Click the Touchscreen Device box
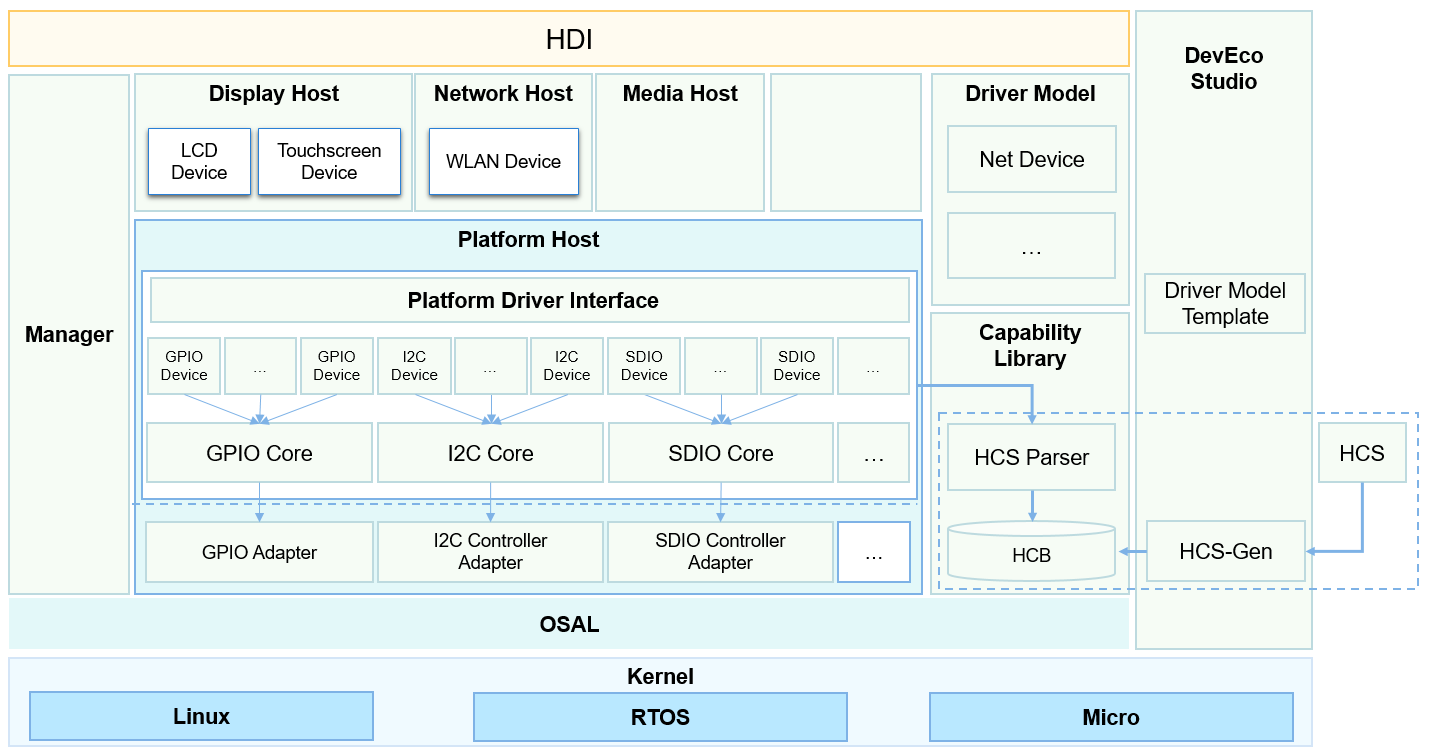 (x=329, y=161)
